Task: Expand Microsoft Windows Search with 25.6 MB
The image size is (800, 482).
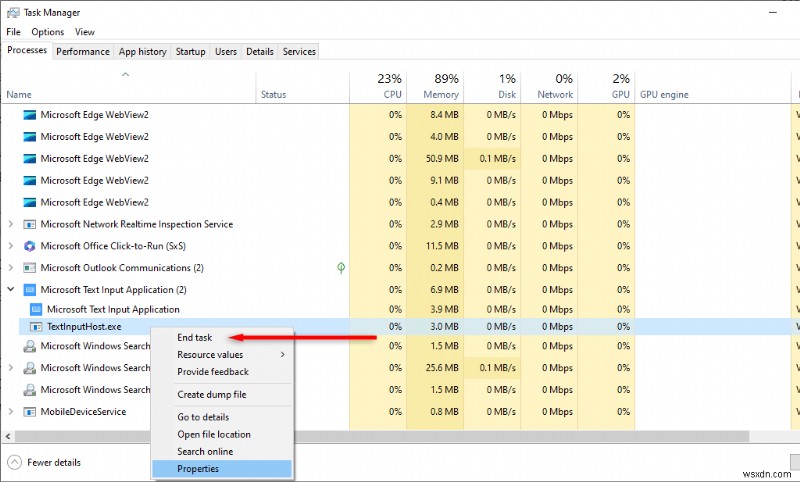Action: click(11, 367)
